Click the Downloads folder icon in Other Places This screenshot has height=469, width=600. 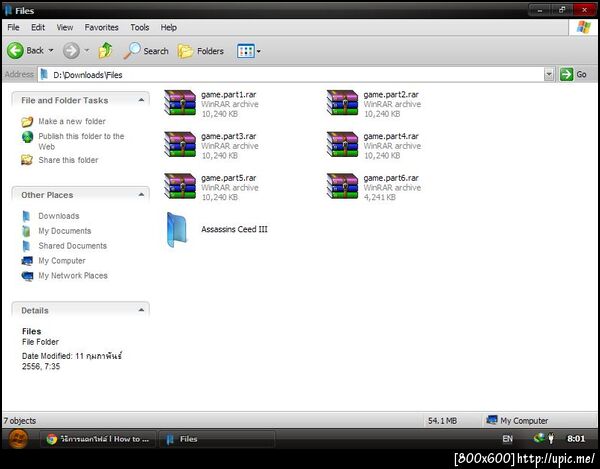tap(26, 216)
